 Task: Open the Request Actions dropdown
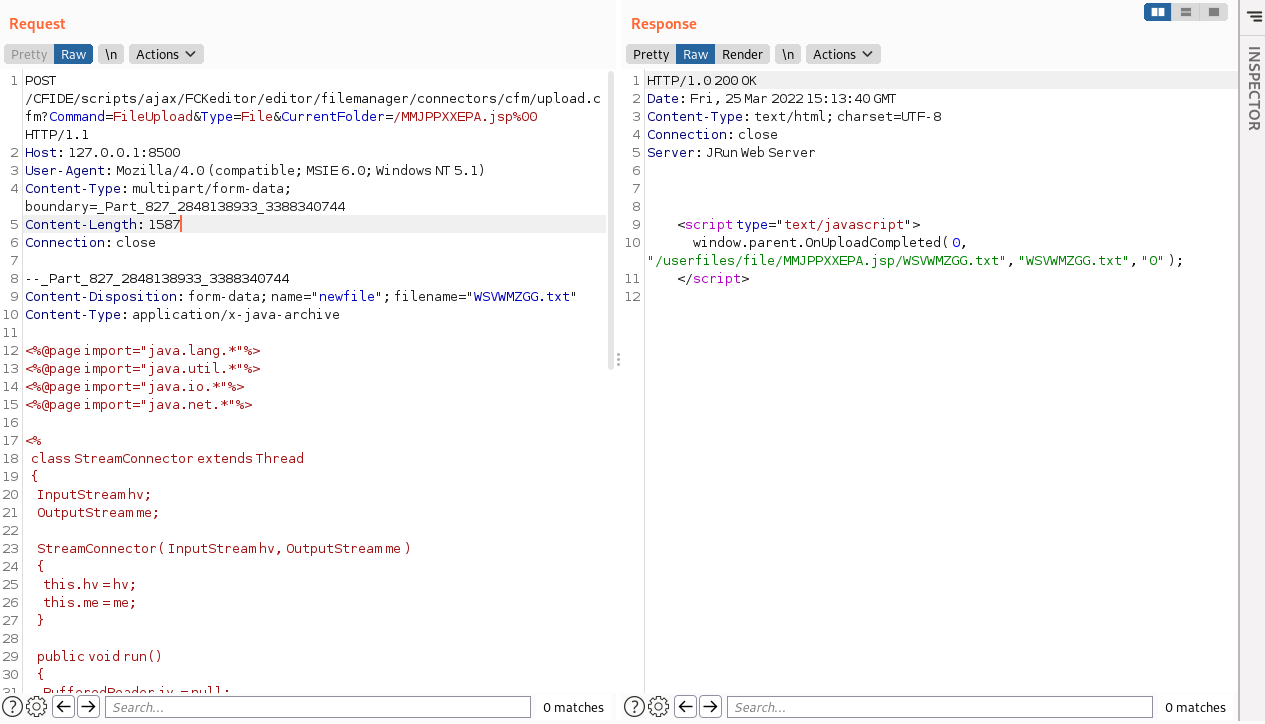tap(166, 54)
